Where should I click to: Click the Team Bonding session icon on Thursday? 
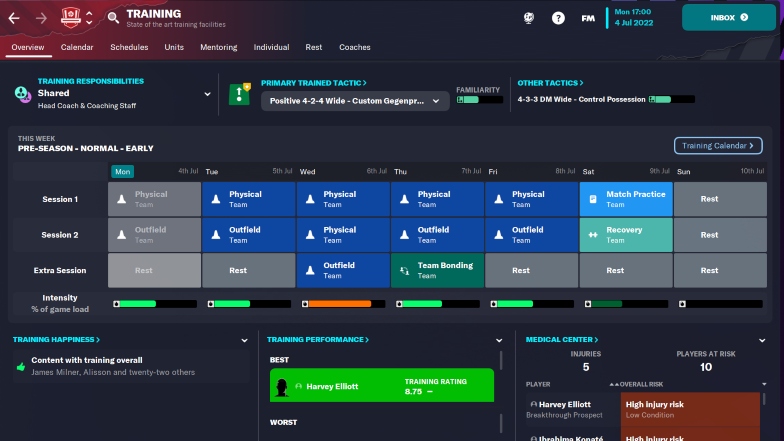click(405, 271)
